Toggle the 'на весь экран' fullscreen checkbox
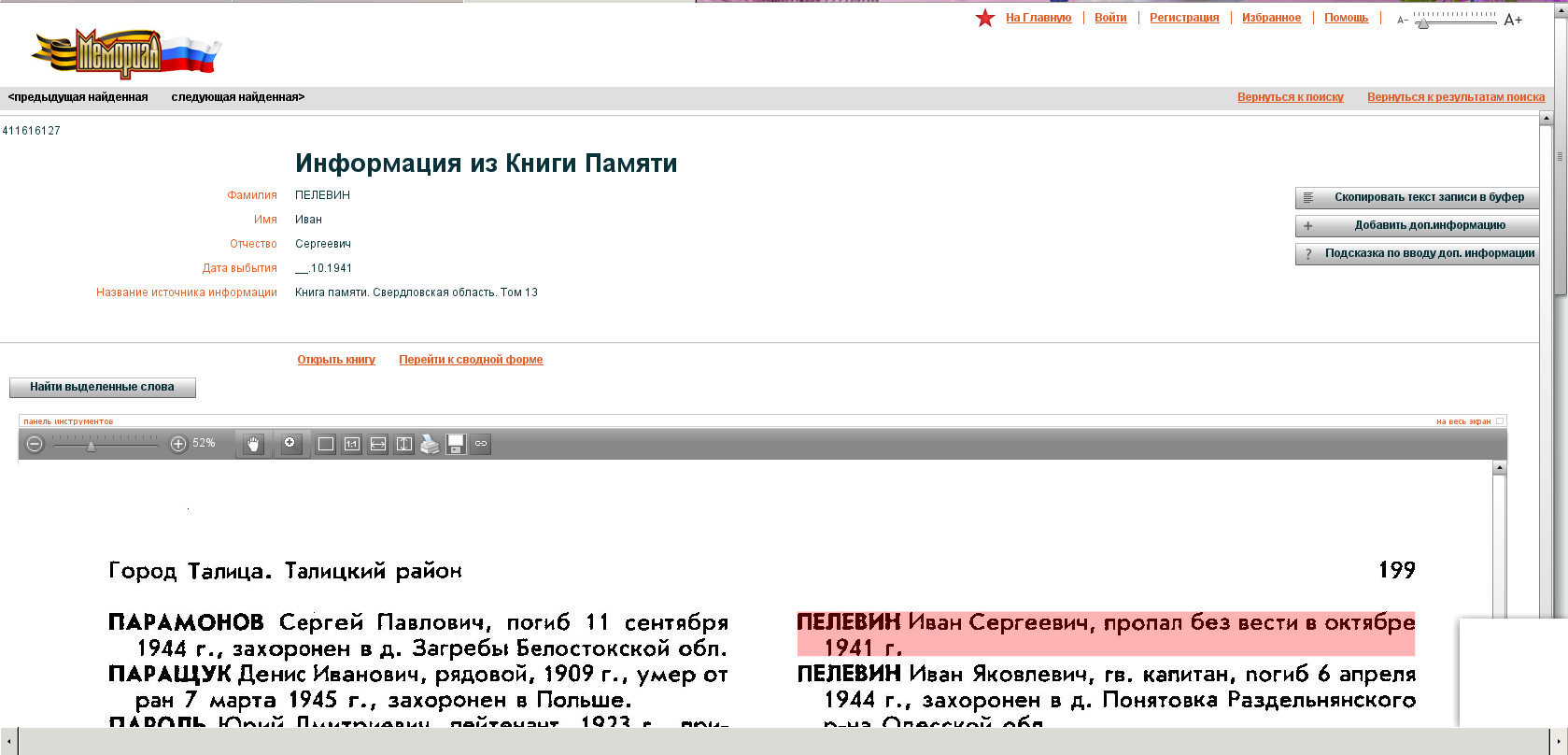 (1500, 421)
